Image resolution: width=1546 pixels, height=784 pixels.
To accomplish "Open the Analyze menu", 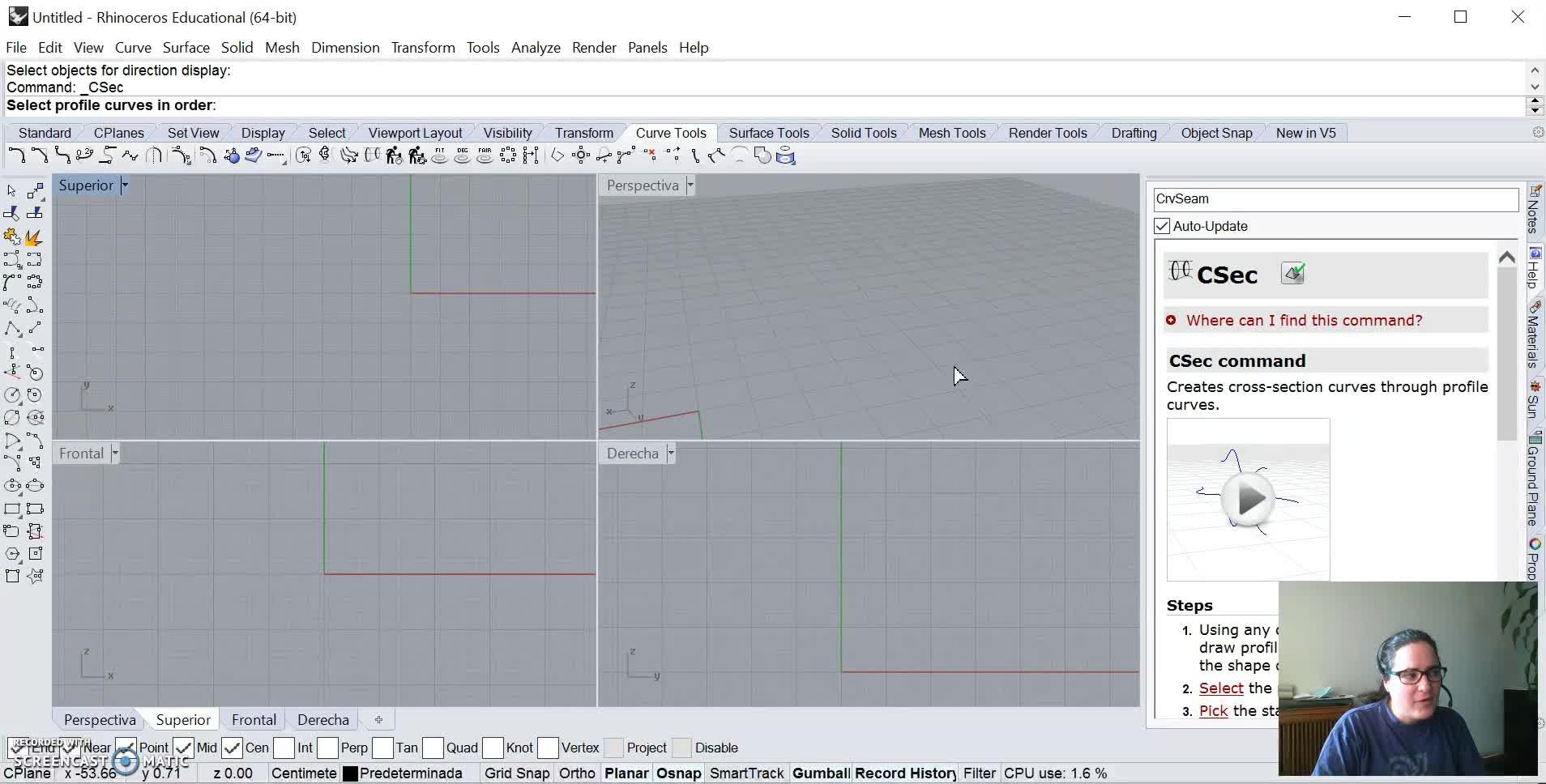I will point(535,48).
